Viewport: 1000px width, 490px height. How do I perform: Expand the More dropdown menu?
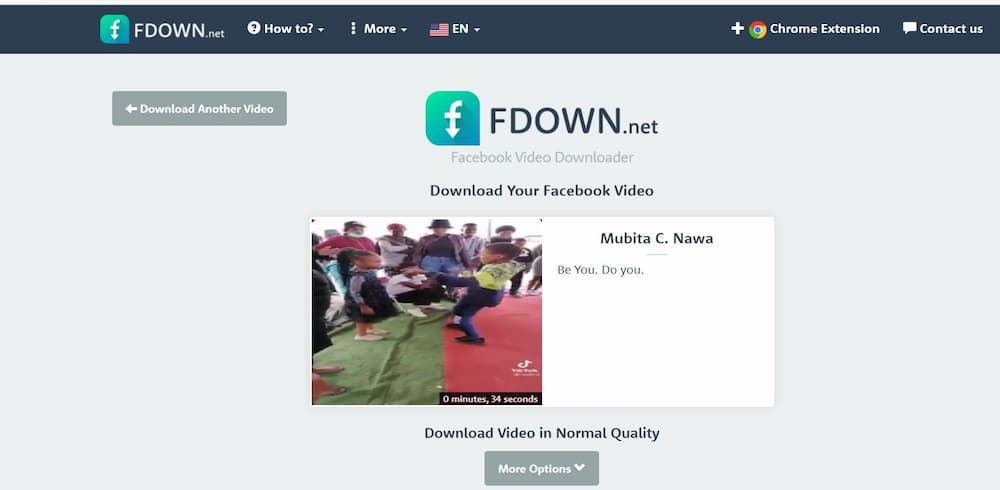[378, 29]
